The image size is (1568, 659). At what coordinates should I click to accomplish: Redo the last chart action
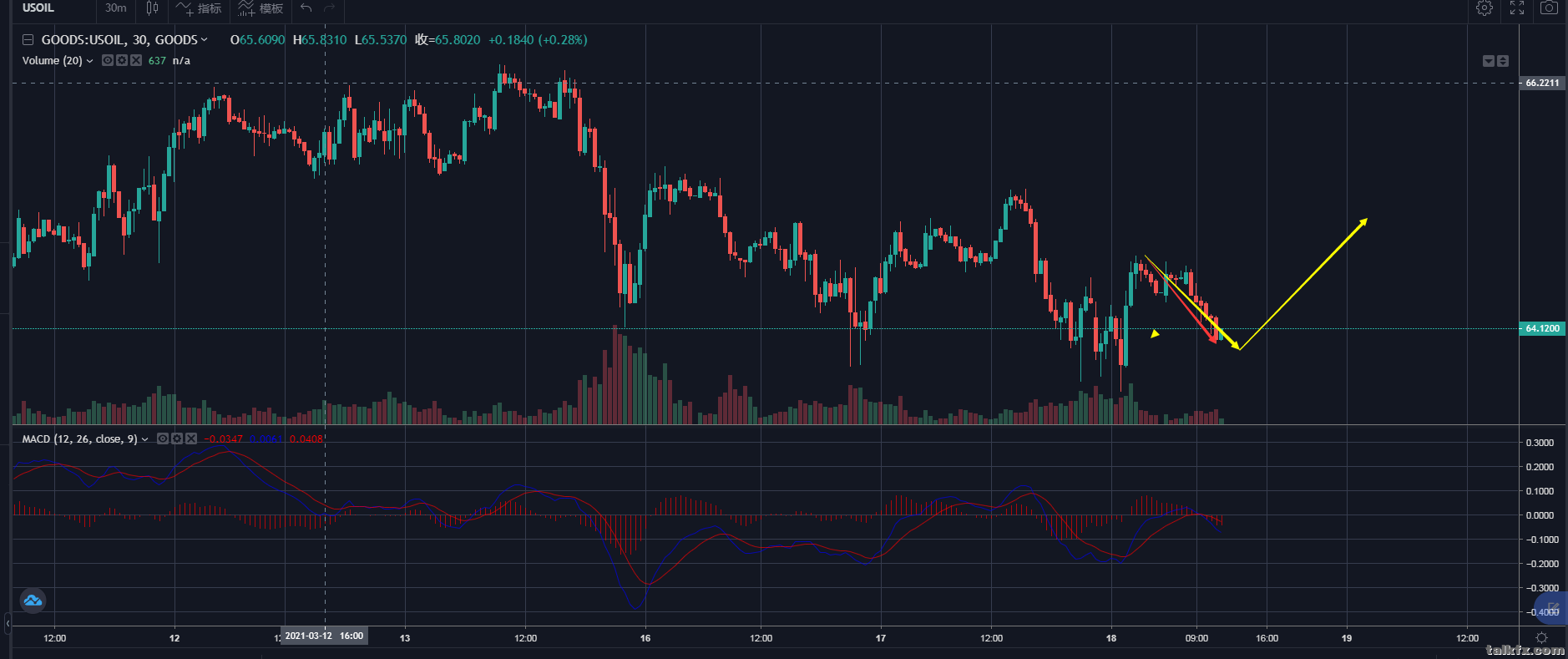(330, 8)
